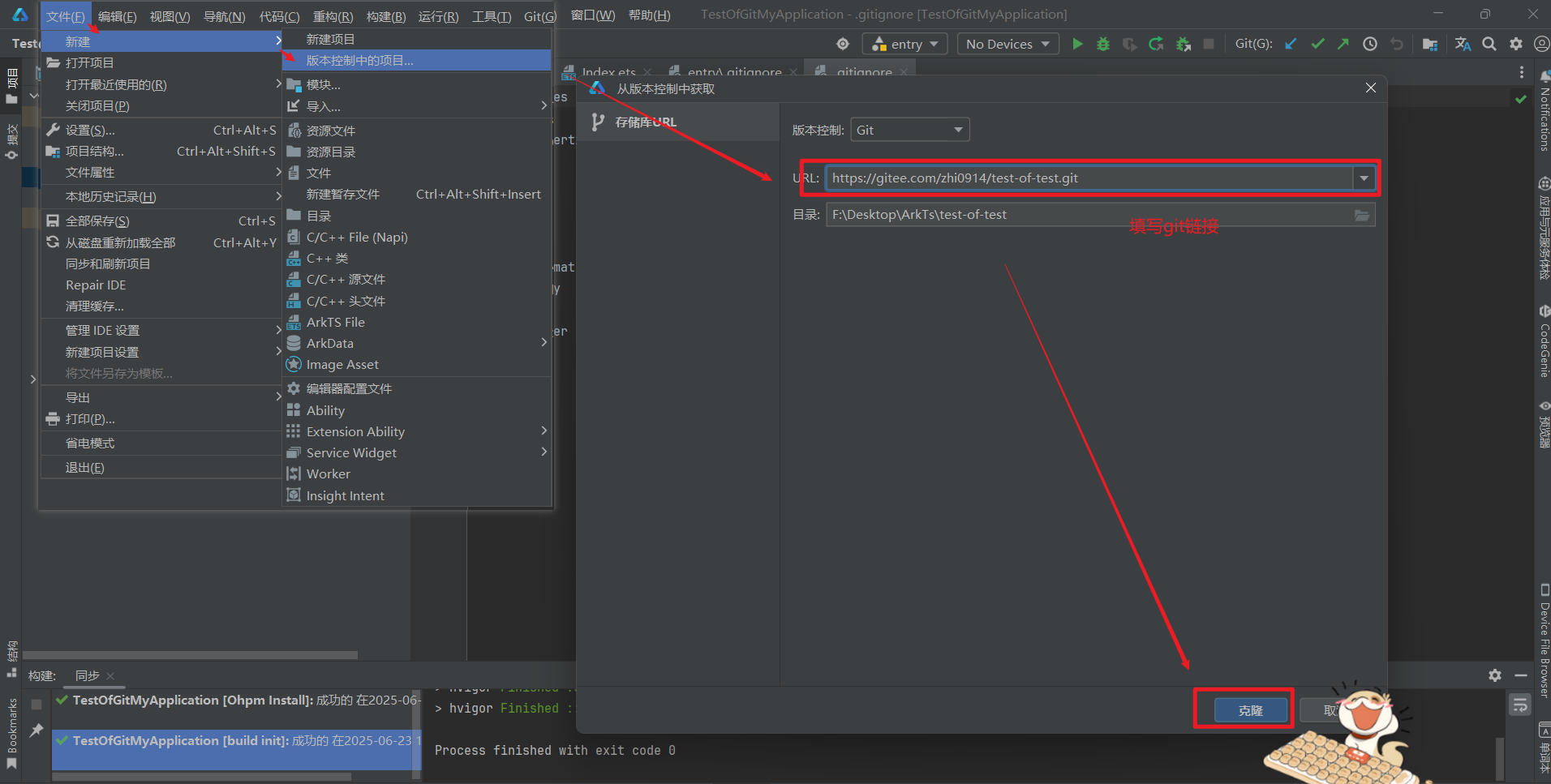Click the soft-wrap icon in build output
1551x784 pixels.
(1520, 705)
